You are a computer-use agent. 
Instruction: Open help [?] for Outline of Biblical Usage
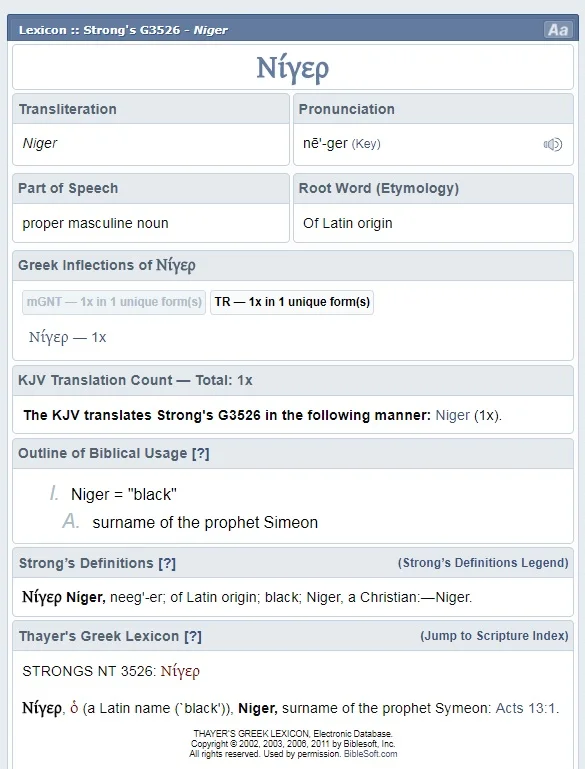(201, 453)
